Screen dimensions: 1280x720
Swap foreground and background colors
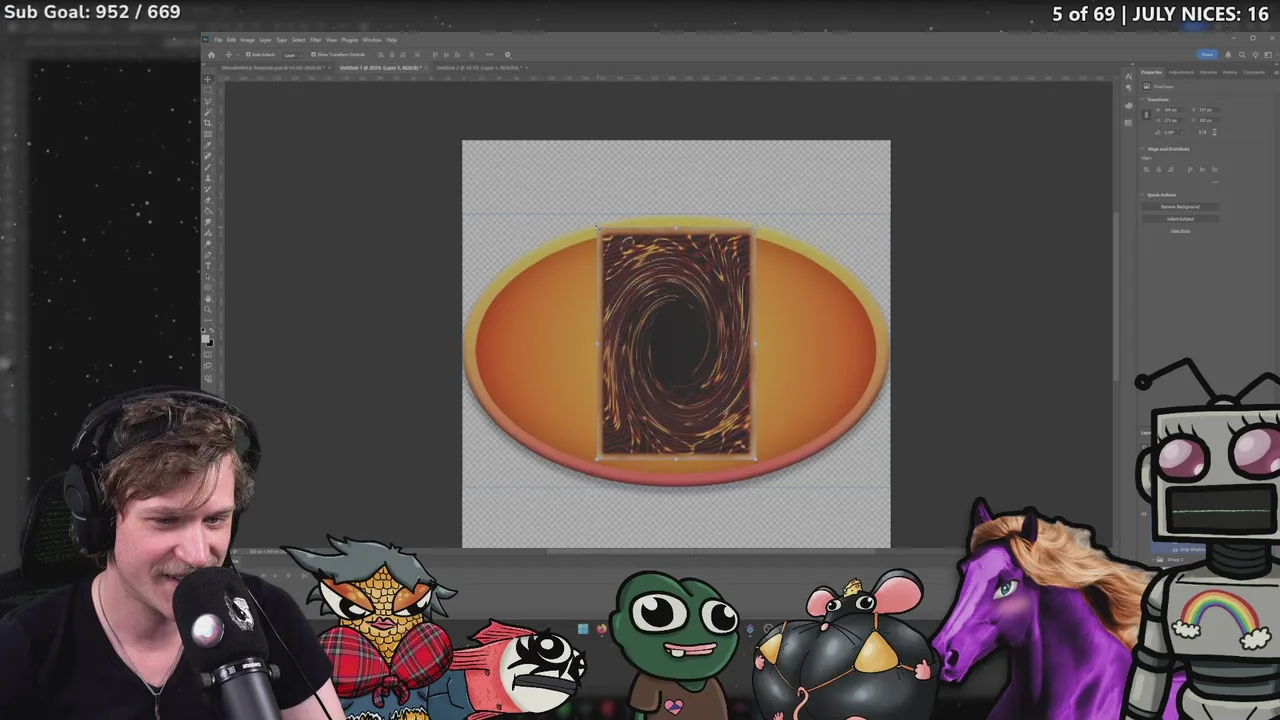pyautogui.click(x=212, y=330)
